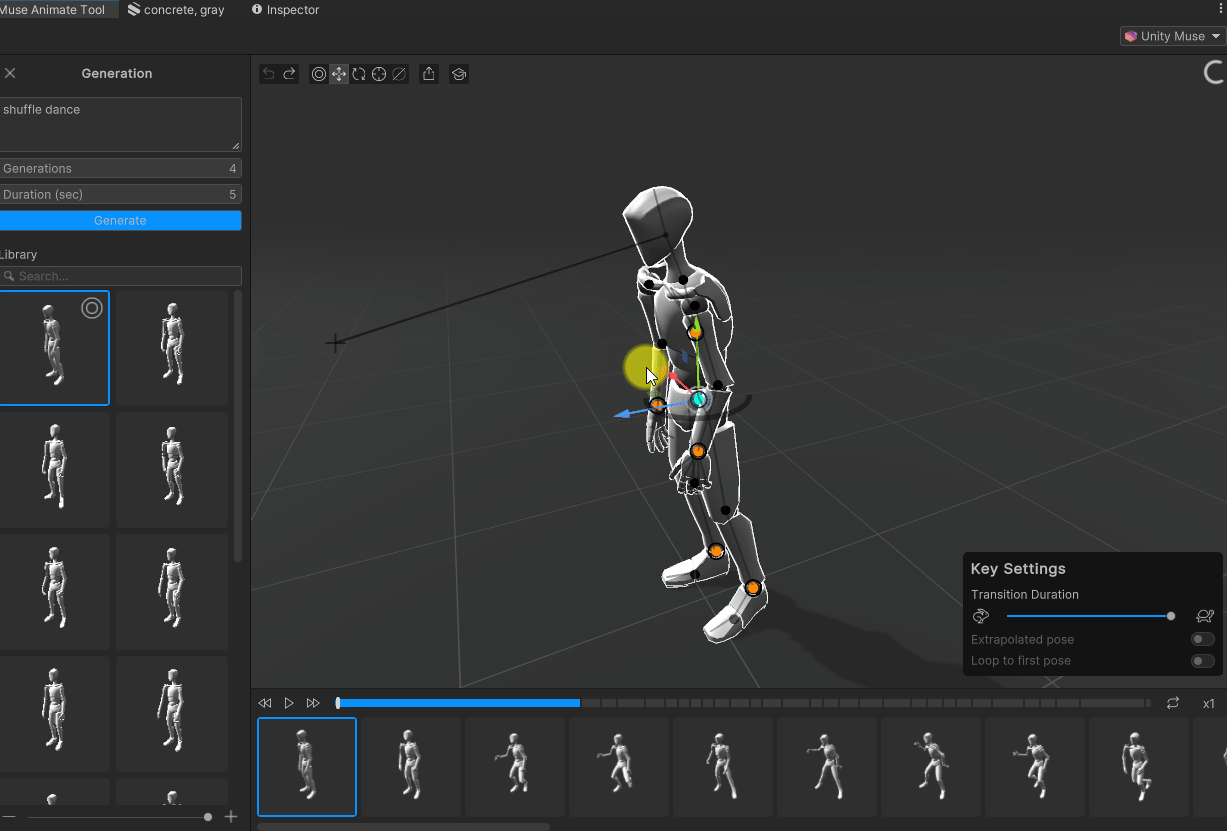Click the playhead at the timeline start
The image size is (1227, 831).
coord(338,703)
